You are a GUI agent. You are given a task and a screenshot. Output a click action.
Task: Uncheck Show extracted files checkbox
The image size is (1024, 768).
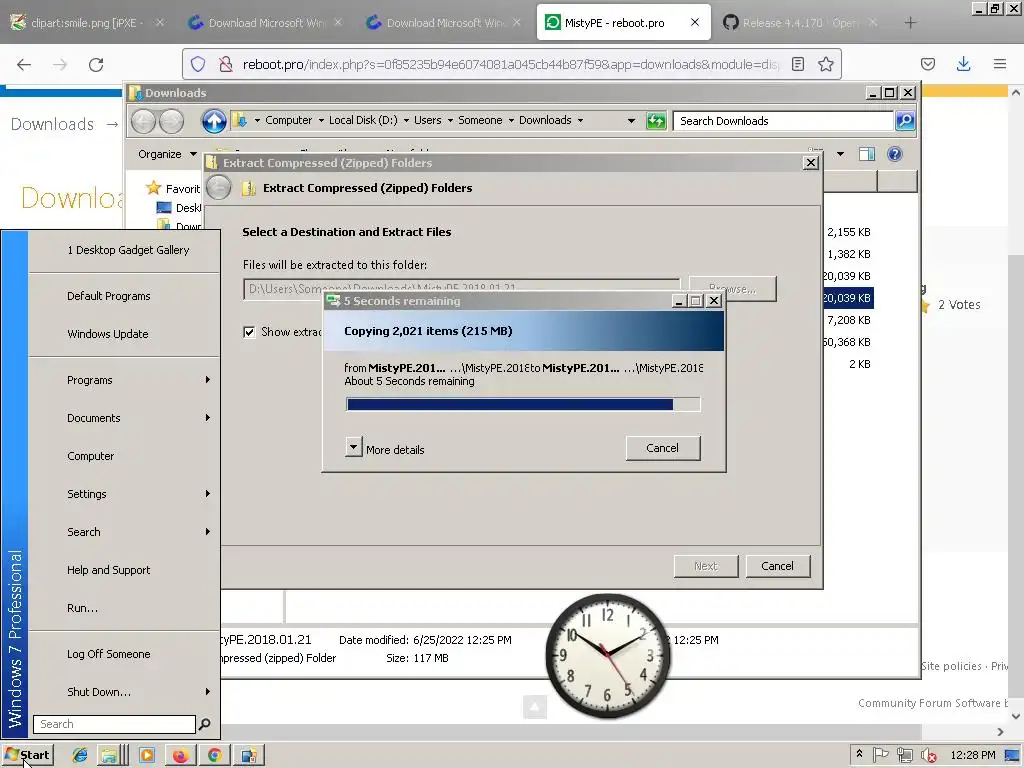pyautogui.click(x=249, y=332)
